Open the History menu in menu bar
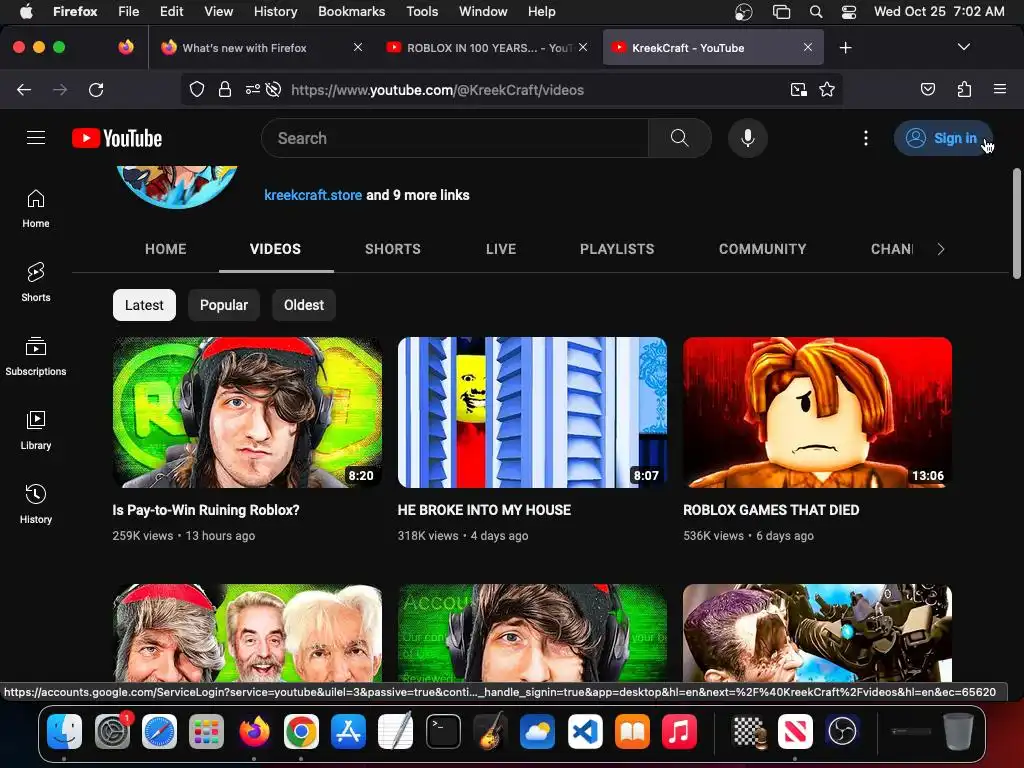The width and height of the screenshot is (1024, 768). click(276, 12)
